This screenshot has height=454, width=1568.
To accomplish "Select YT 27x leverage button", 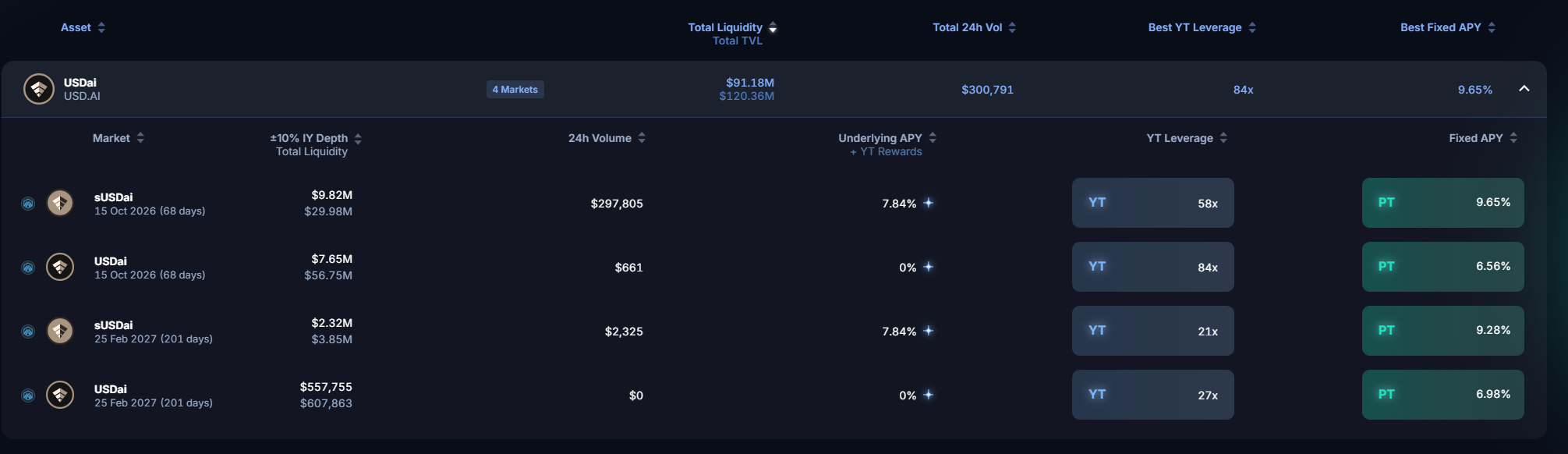I will [x=1152, y=395].
